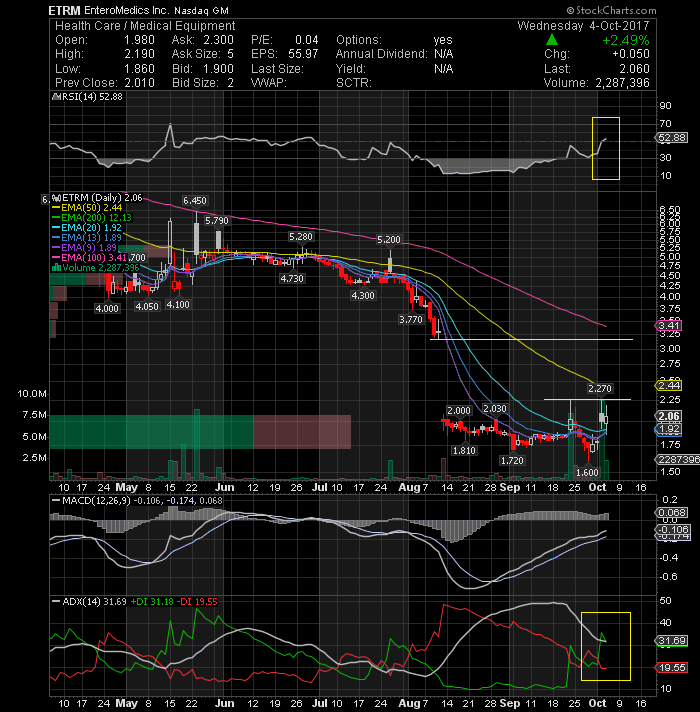Click the 2.06 last price axis tag
Screen dimensions: 700x712
click(668, 416)
